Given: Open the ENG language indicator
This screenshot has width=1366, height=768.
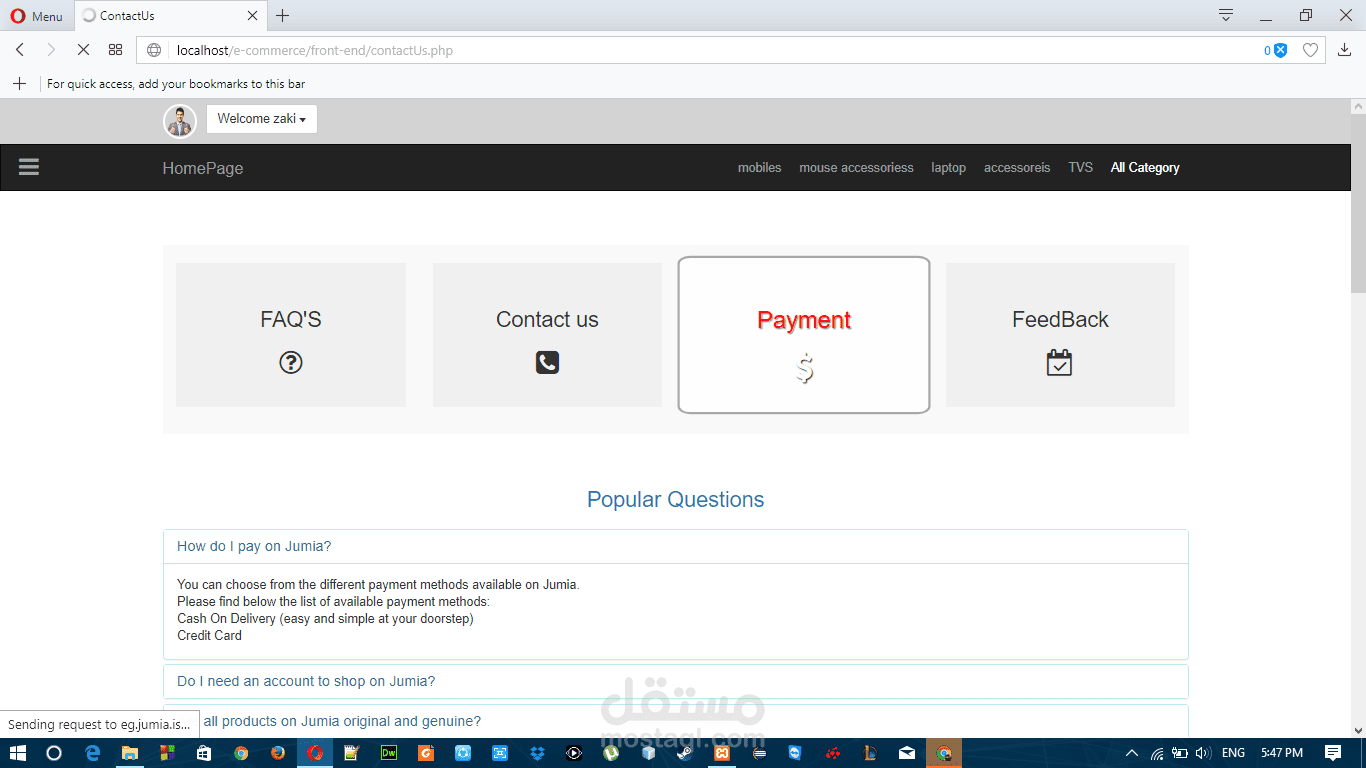Looking at the screenshot, I should click(x=1233, y=753).
